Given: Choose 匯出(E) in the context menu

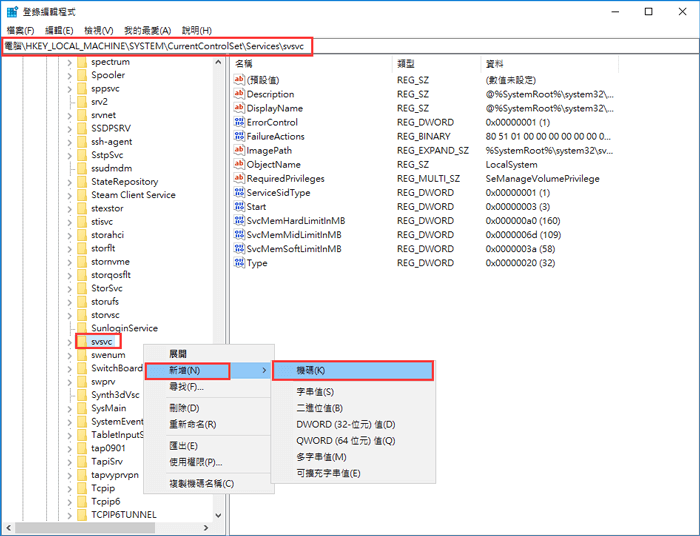Looking at the screenshot, I should pyautogui.click(x=208, y=446).
